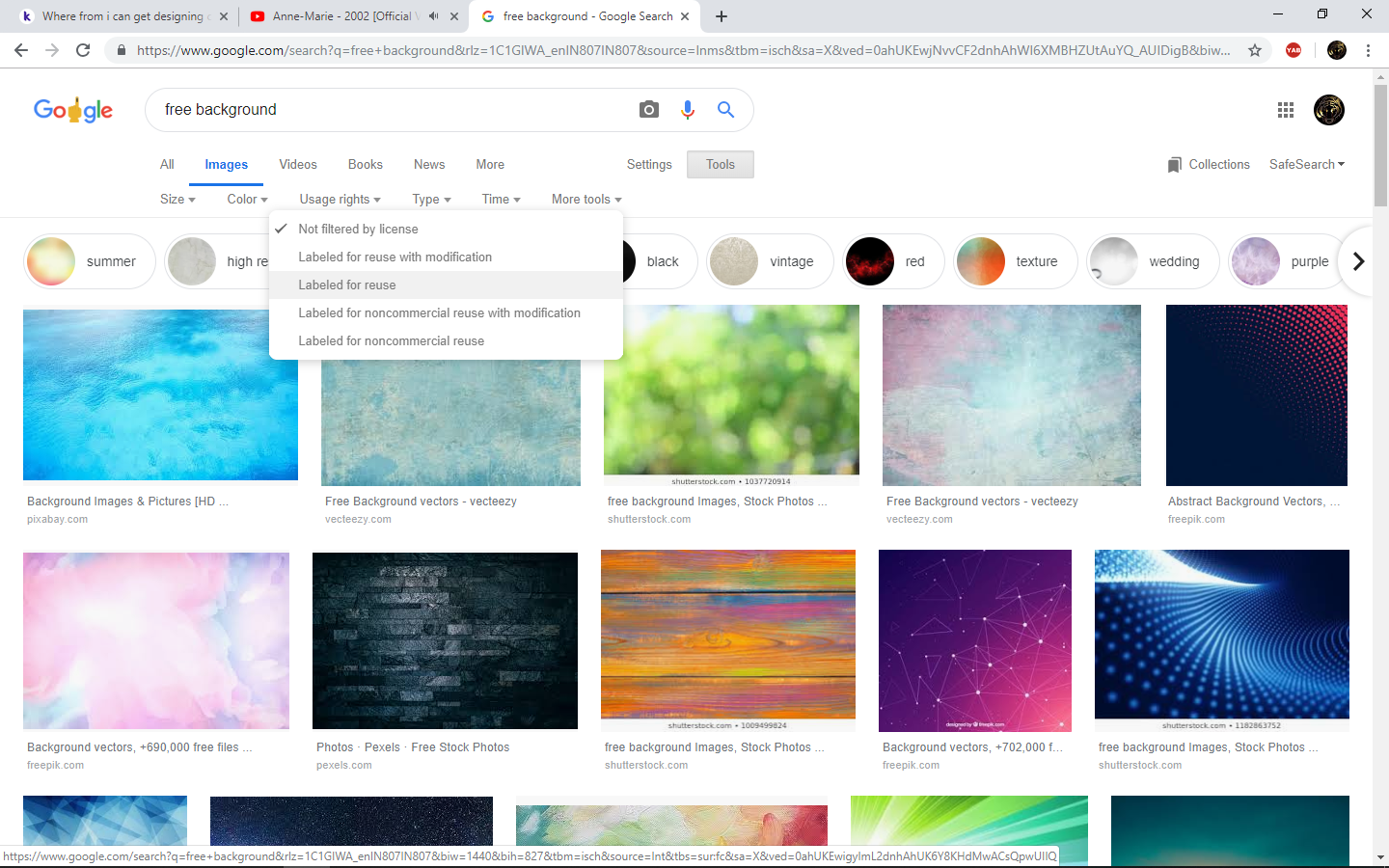
Task: Click the search by image camera icon
Action: coord(649,110)
